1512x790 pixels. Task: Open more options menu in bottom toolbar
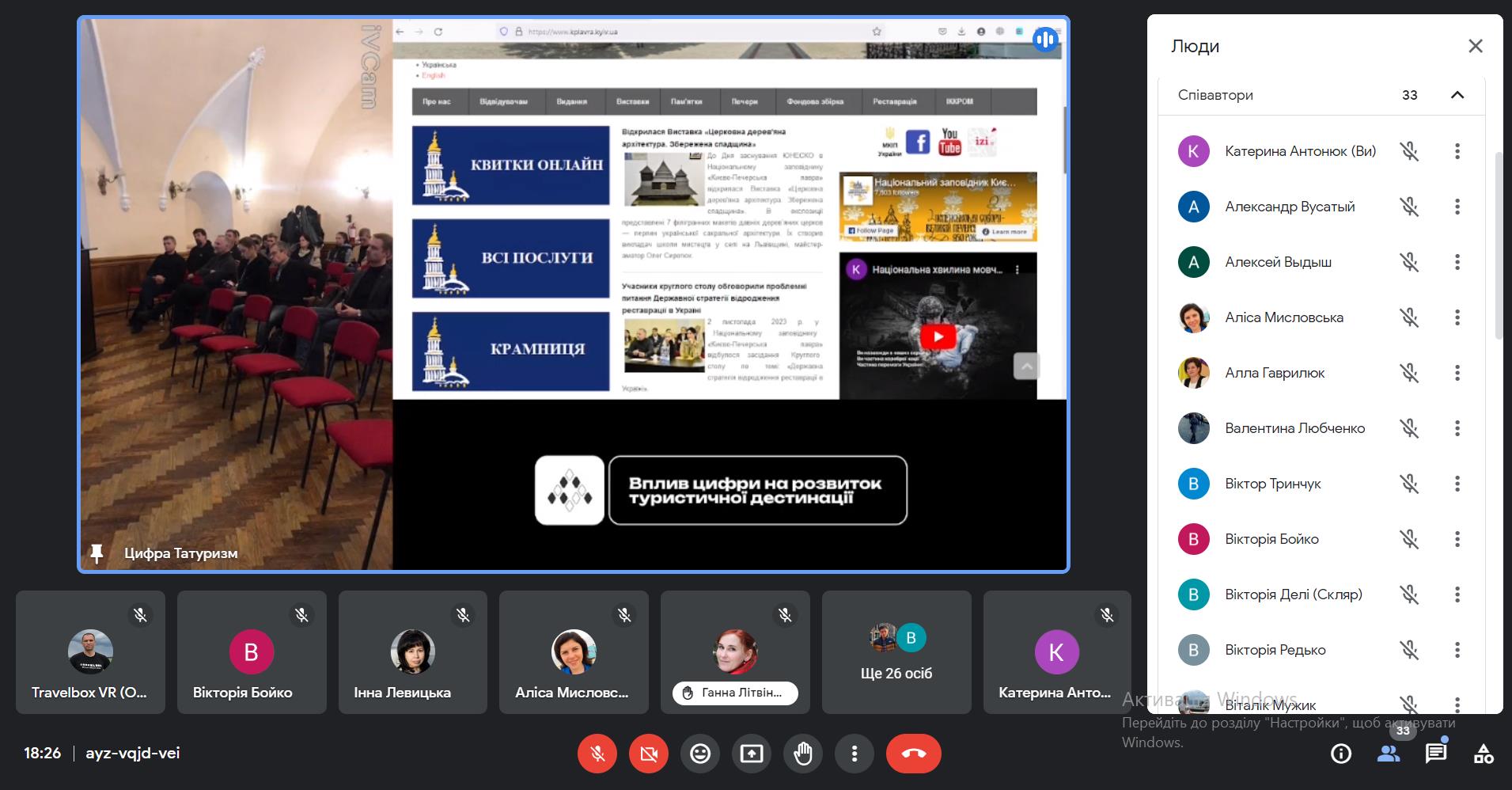point(854,754)
